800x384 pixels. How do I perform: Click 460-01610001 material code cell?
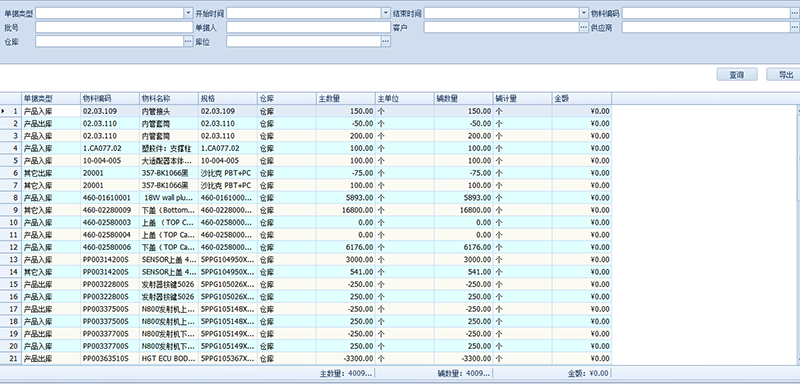(110, 197)
